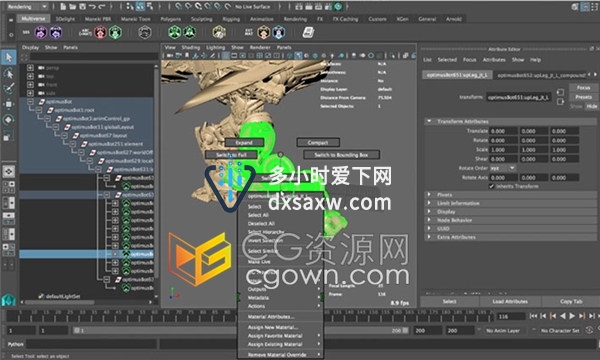Click the grey hexagon Multiverse shelf icon
Viewport: 600px width, 360px height.
pyautogui.click(x=145, y=33)
